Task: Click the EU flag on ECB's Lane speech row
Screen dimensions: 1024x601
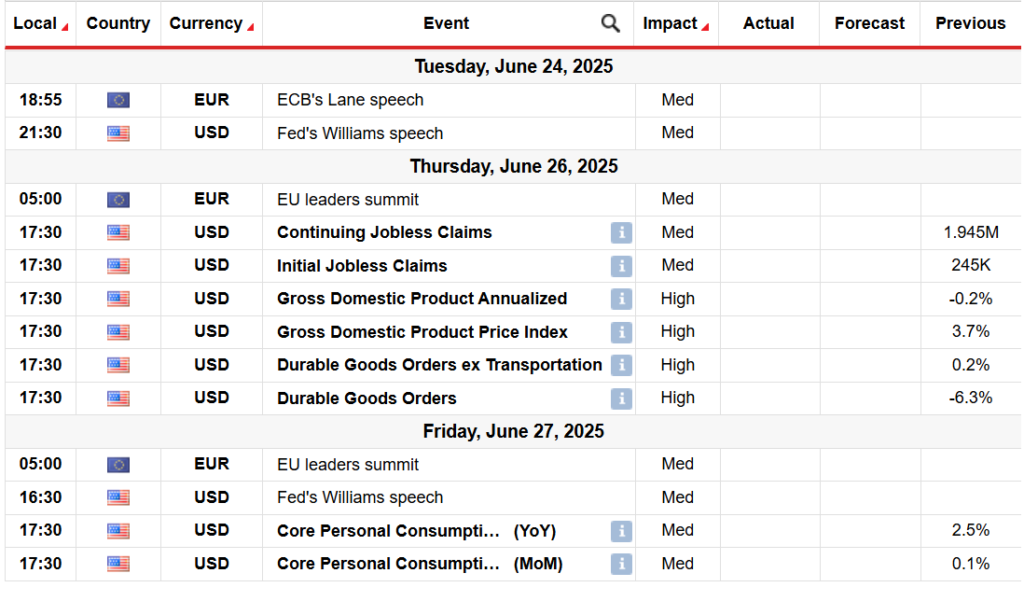Action: pos(118,100)
